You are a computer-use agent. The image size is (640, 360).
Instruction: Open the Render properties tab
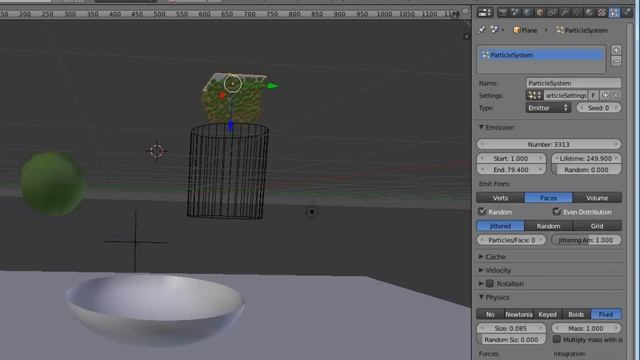[502, 13]
